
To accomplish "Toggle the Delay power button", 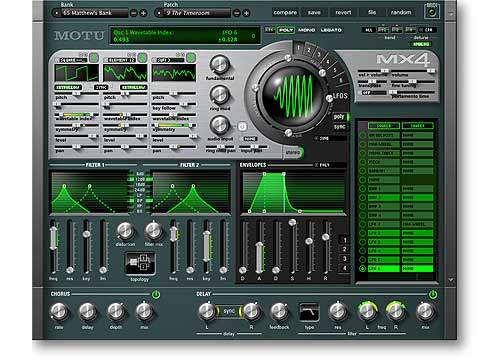I will [433, 294].
